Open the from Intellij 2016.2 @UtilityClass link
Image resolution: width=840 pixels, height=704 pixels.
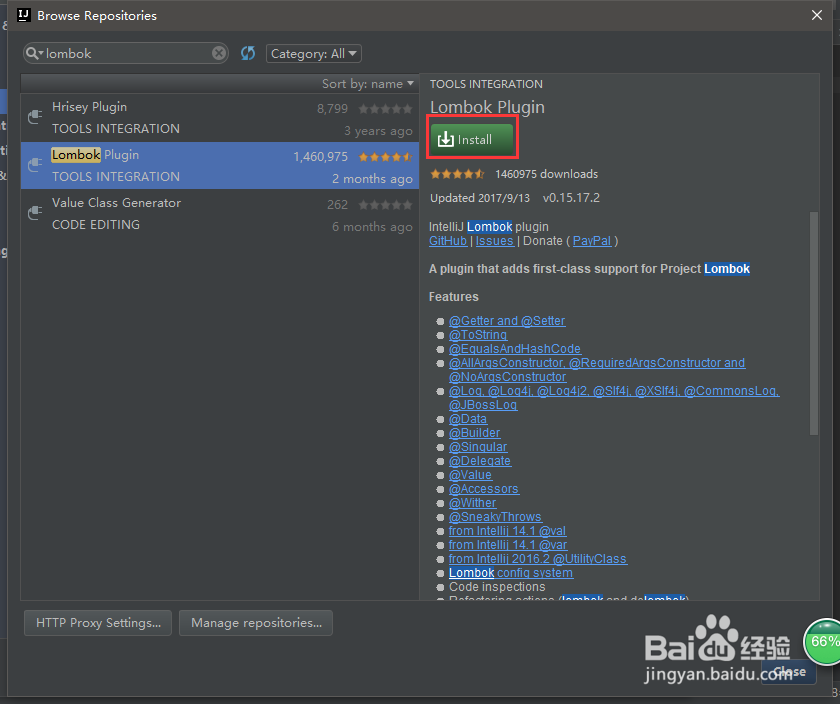click(x=538, y=559)
